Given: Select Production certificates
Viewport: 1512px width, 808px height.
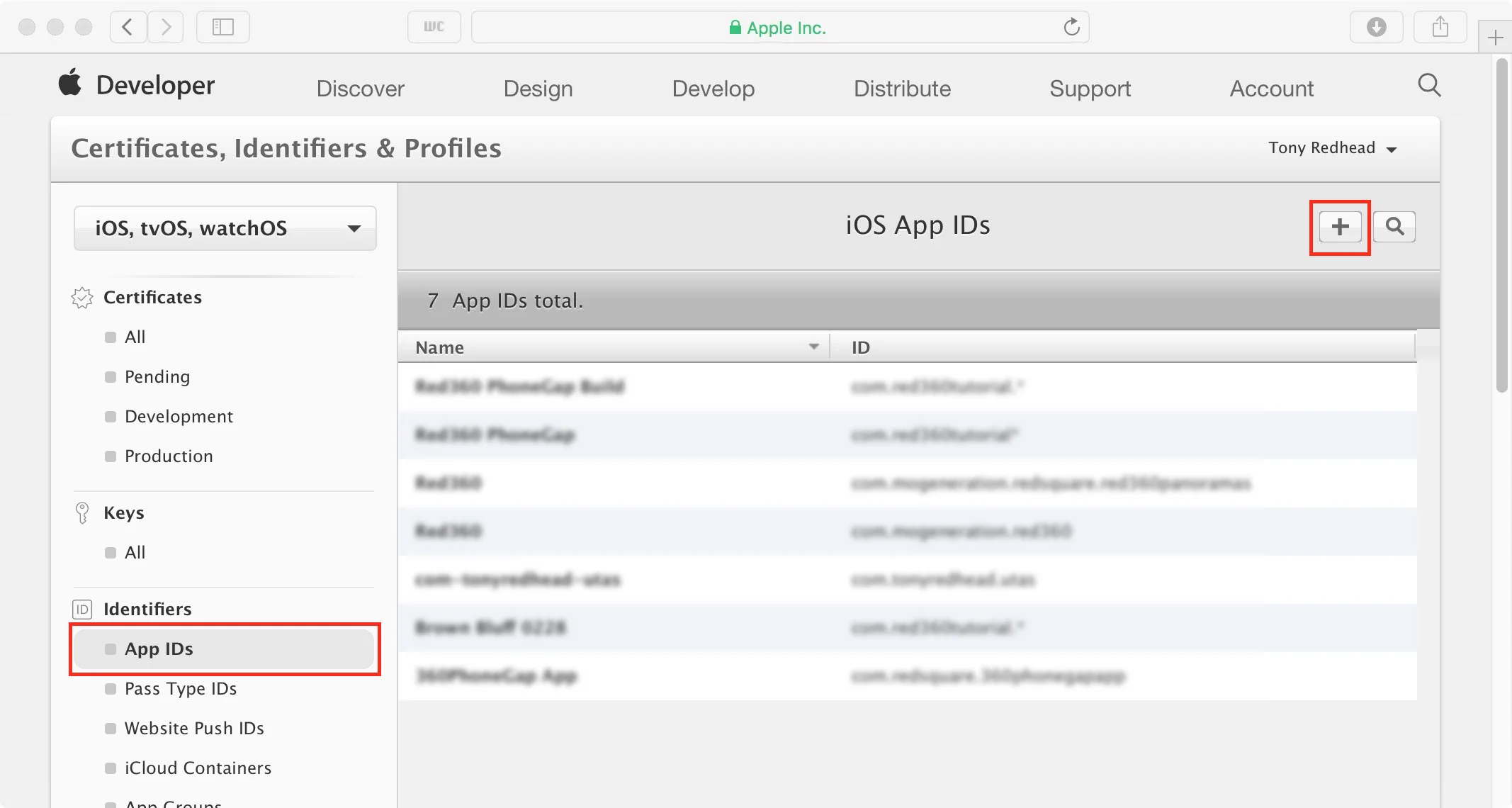Looking at the screenshot, I should click(169, 456).
